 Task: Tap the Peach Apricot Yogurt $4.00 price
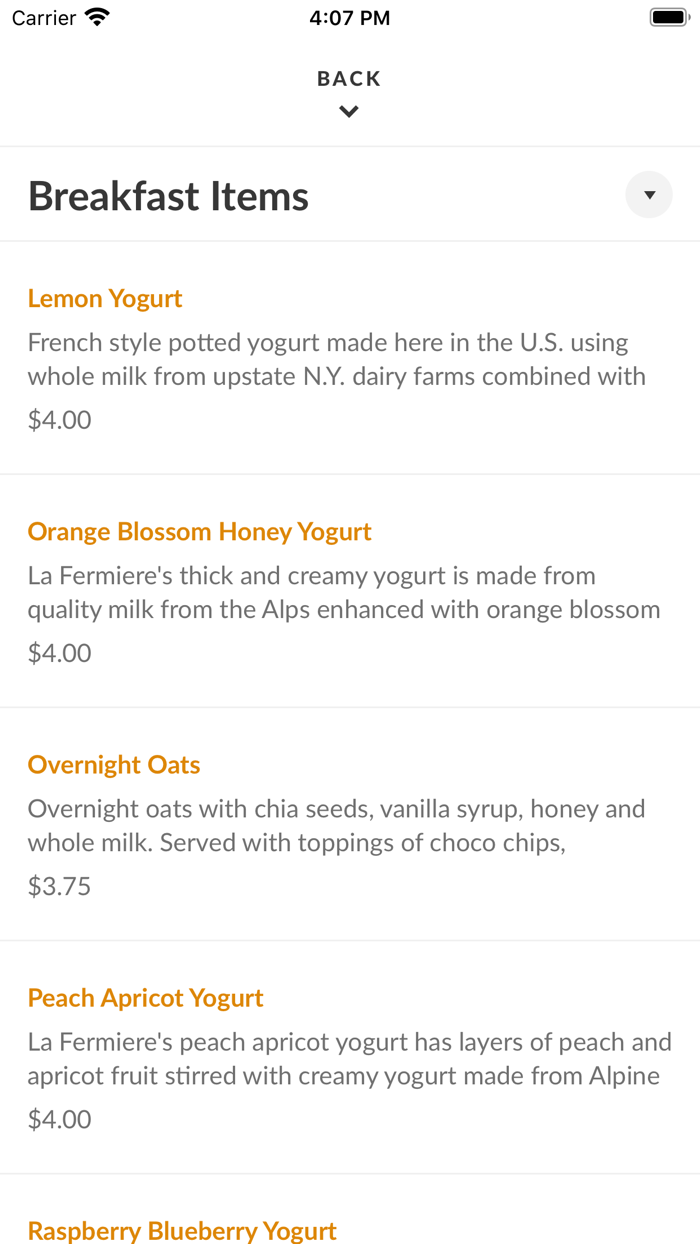tap(60, 1119)
